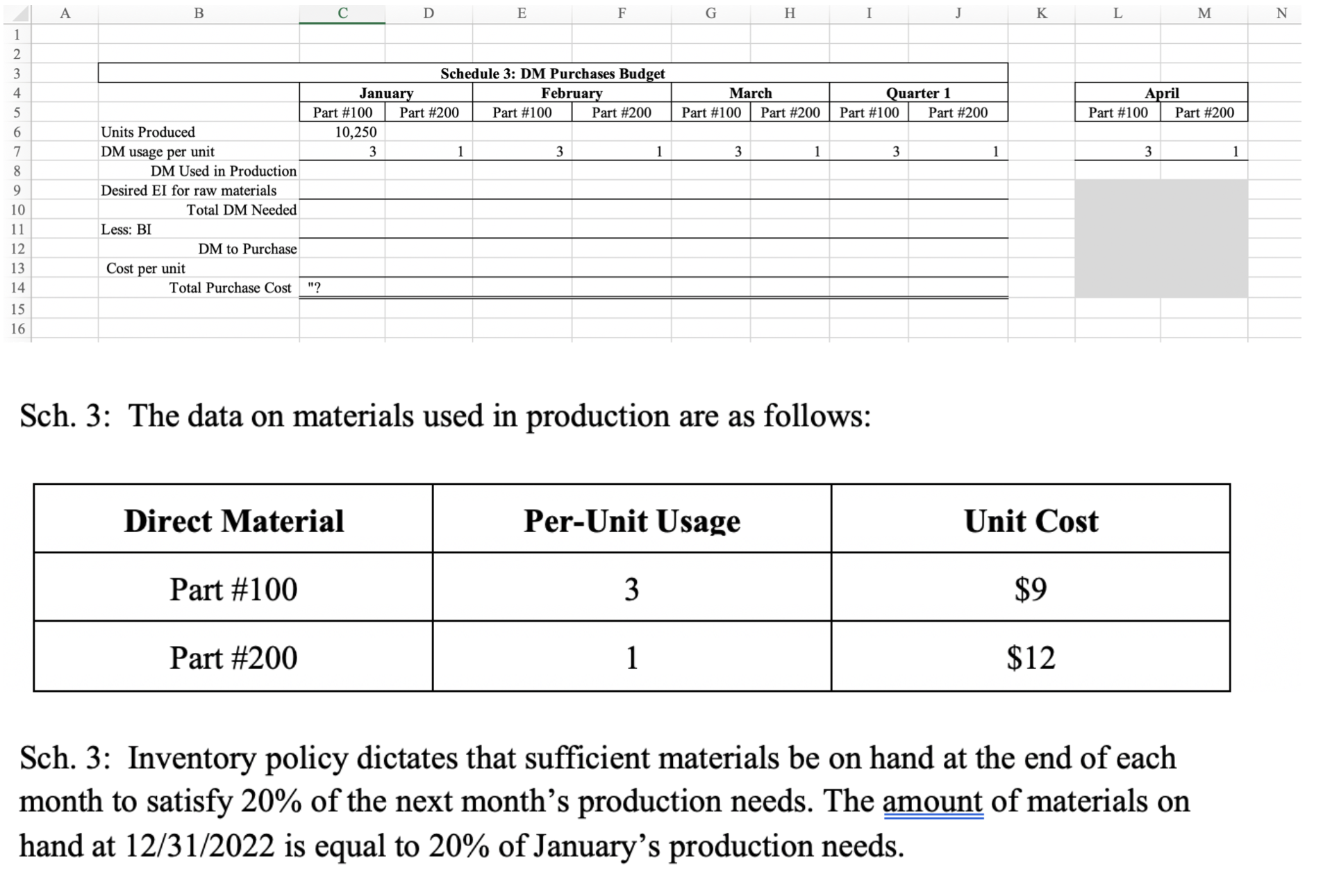The image size is (1339, 896).
Task: Click the $12 unit cost table cell
Action: [1030, 657]
